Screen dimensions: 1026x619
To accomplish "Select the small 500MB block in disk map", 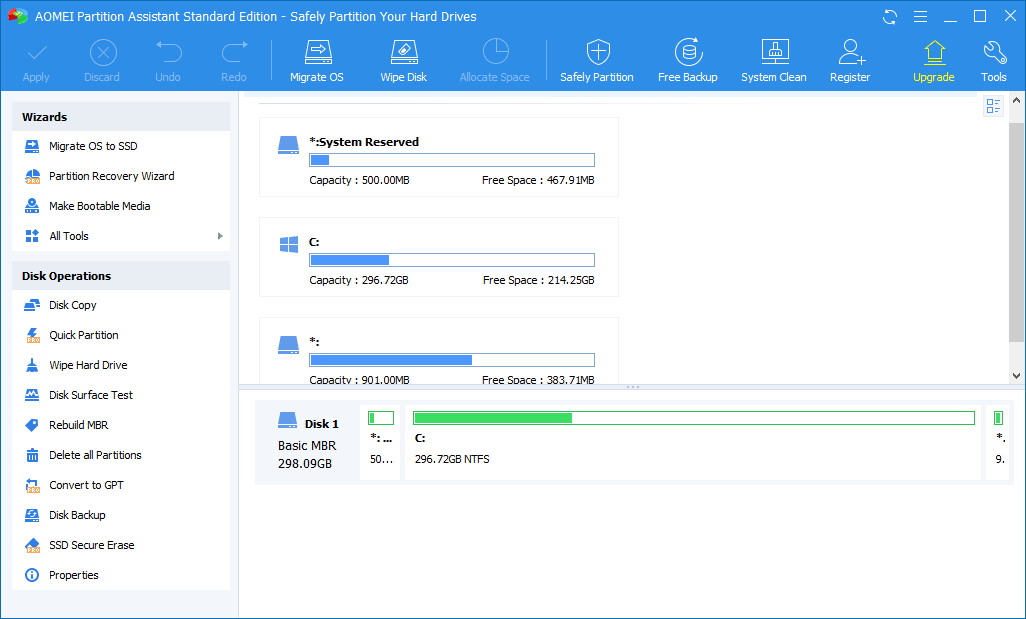I will pyautogui.click(x=380, y=443).
